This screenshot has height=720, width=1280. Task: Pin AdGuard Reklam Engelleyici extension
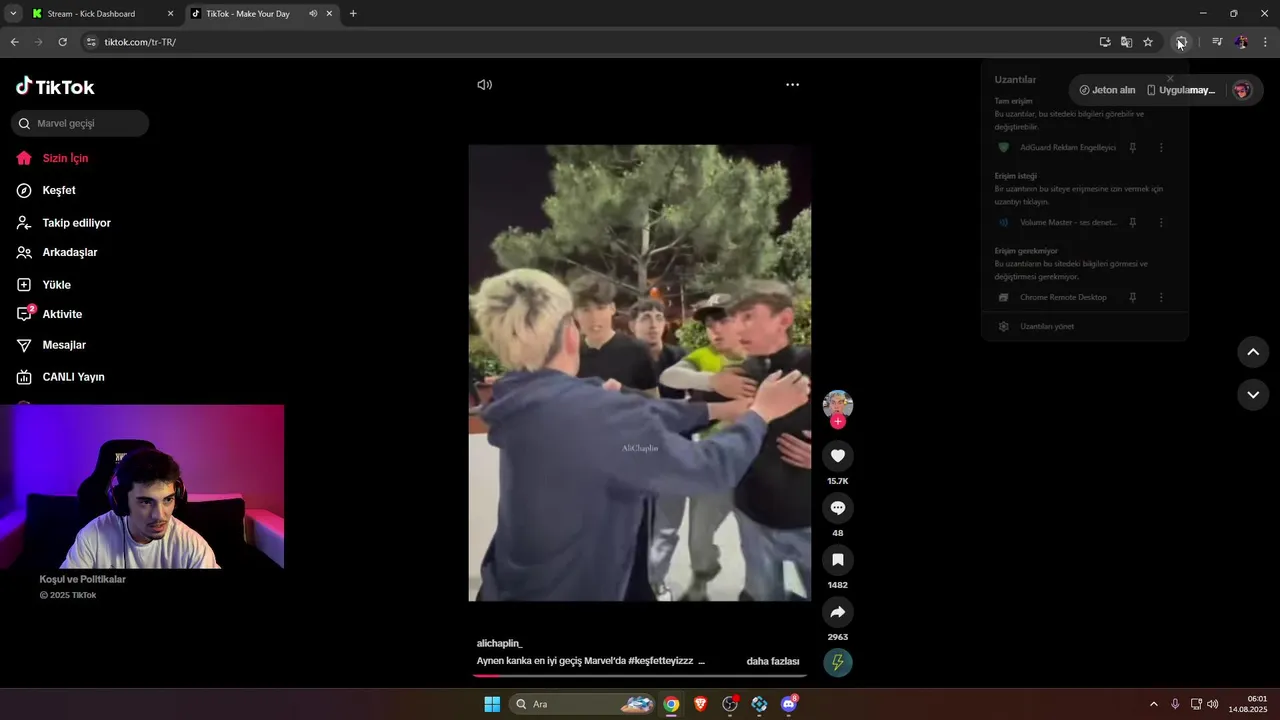tap(1133, 148)
